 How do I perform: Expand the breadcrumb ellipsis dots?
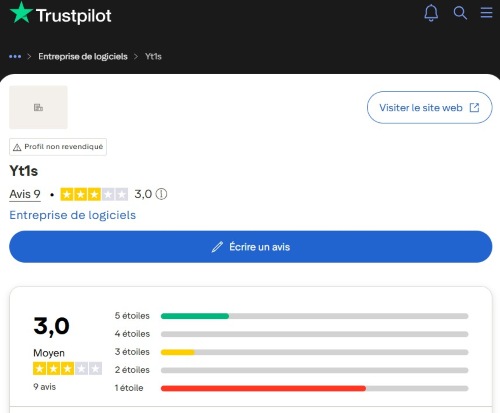15,57
